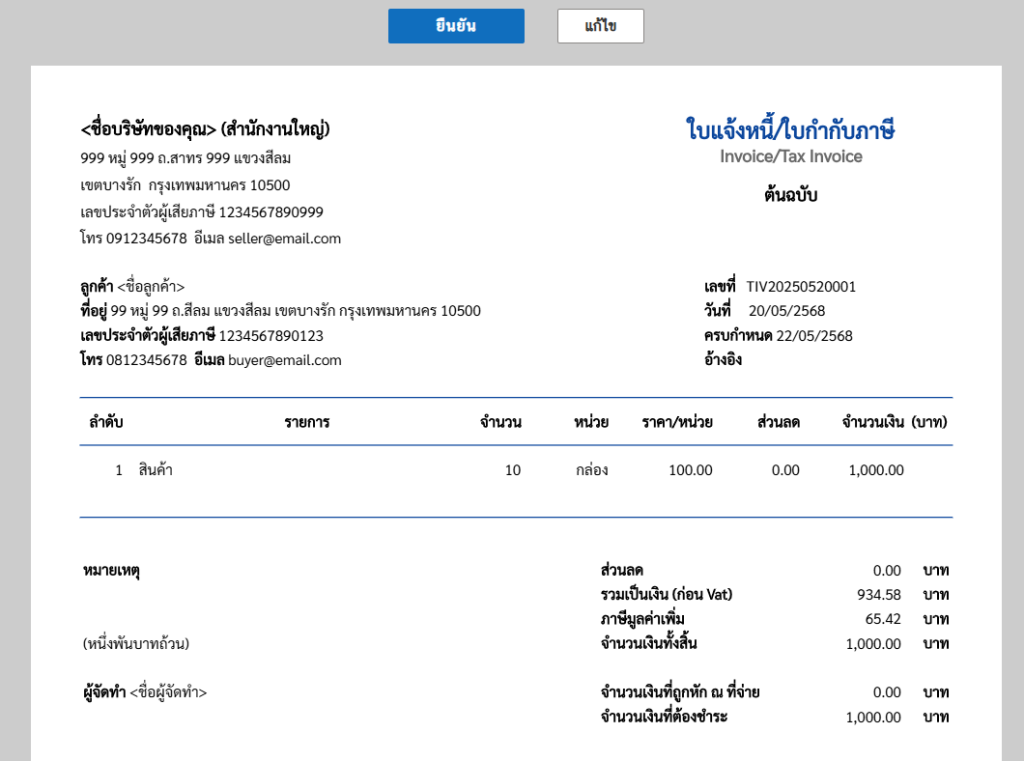Screen dimensions: 1024x761
Task: Click seller address line 999 หมู่ 999 ถ.สาทร
Action: (185, 159)
